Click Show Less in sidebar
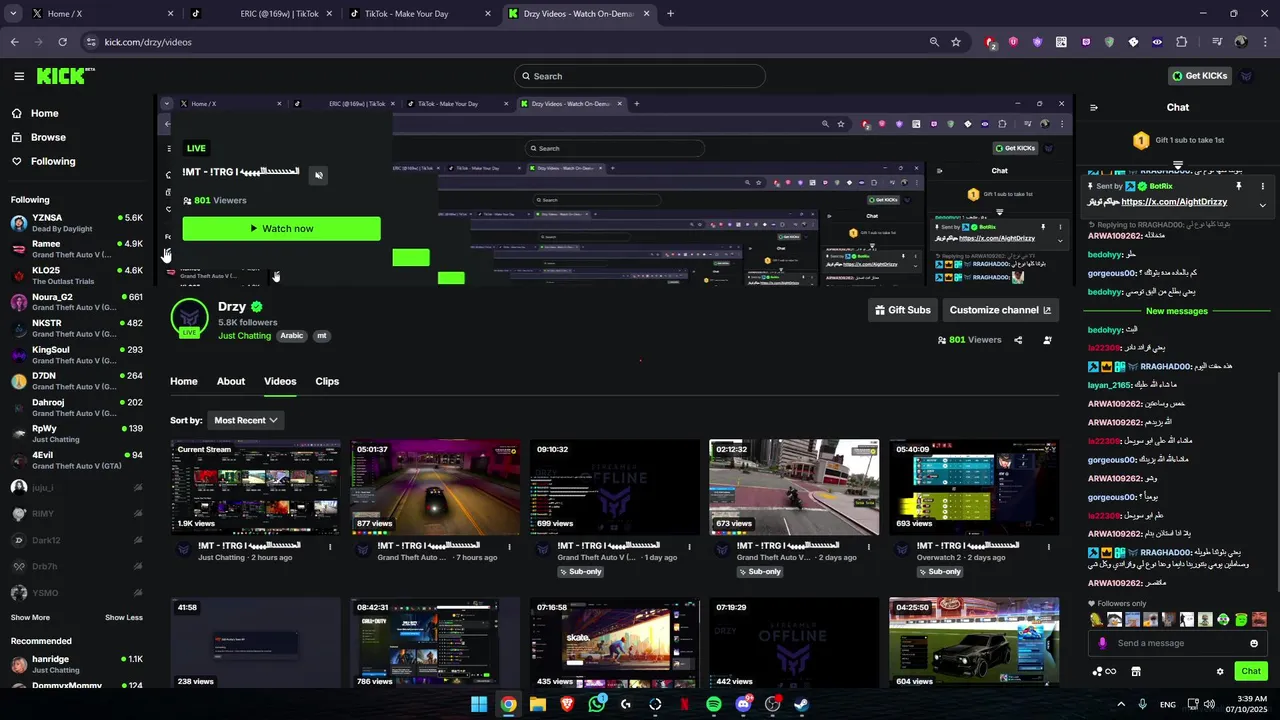This screenshot has width=1280, height=720. pyautogui.click(x=124, y=618)
